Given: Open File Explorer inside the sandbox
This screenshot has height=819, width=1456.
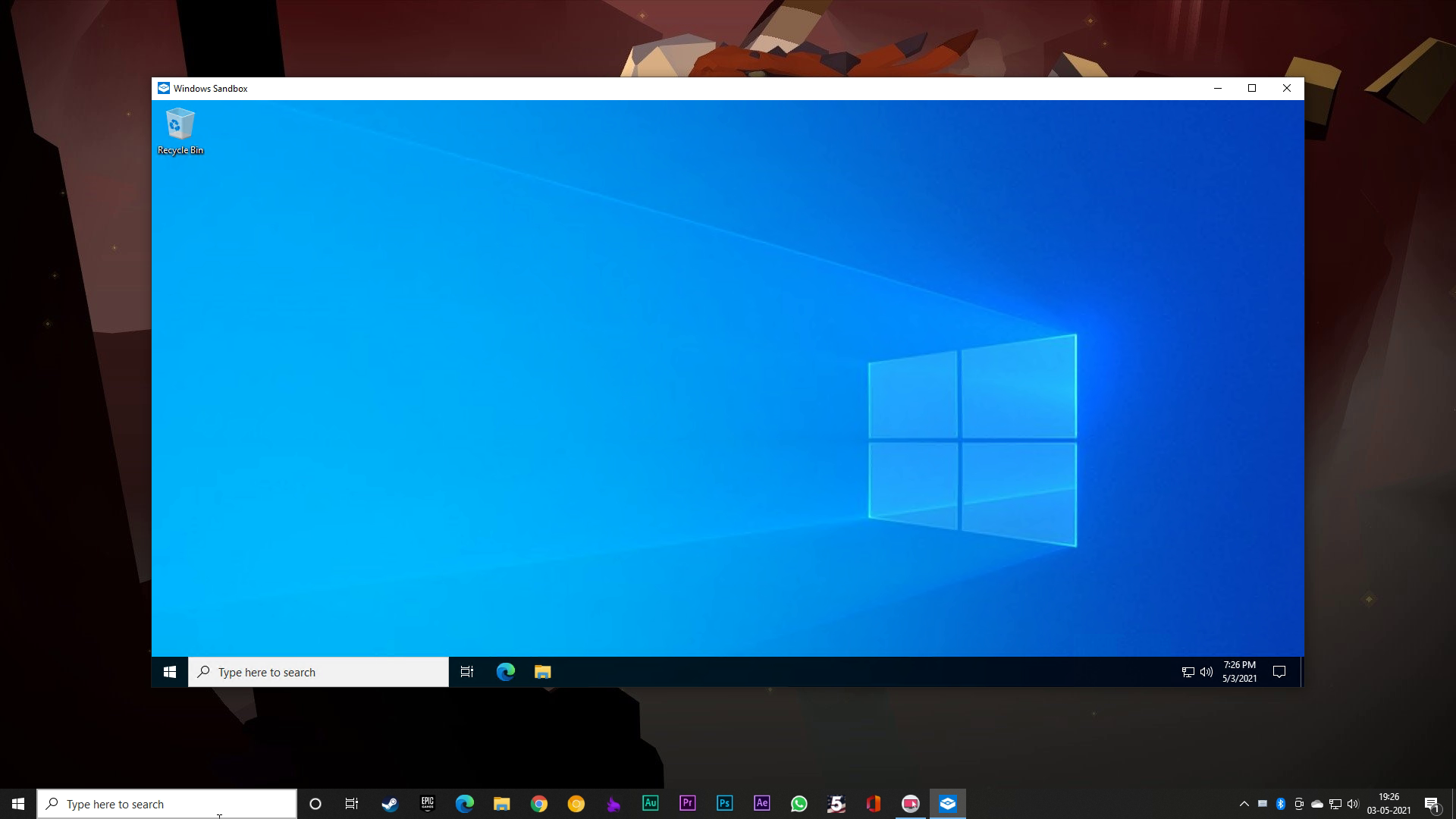Looking at the screenshot, I should click(x=543, y=672).
